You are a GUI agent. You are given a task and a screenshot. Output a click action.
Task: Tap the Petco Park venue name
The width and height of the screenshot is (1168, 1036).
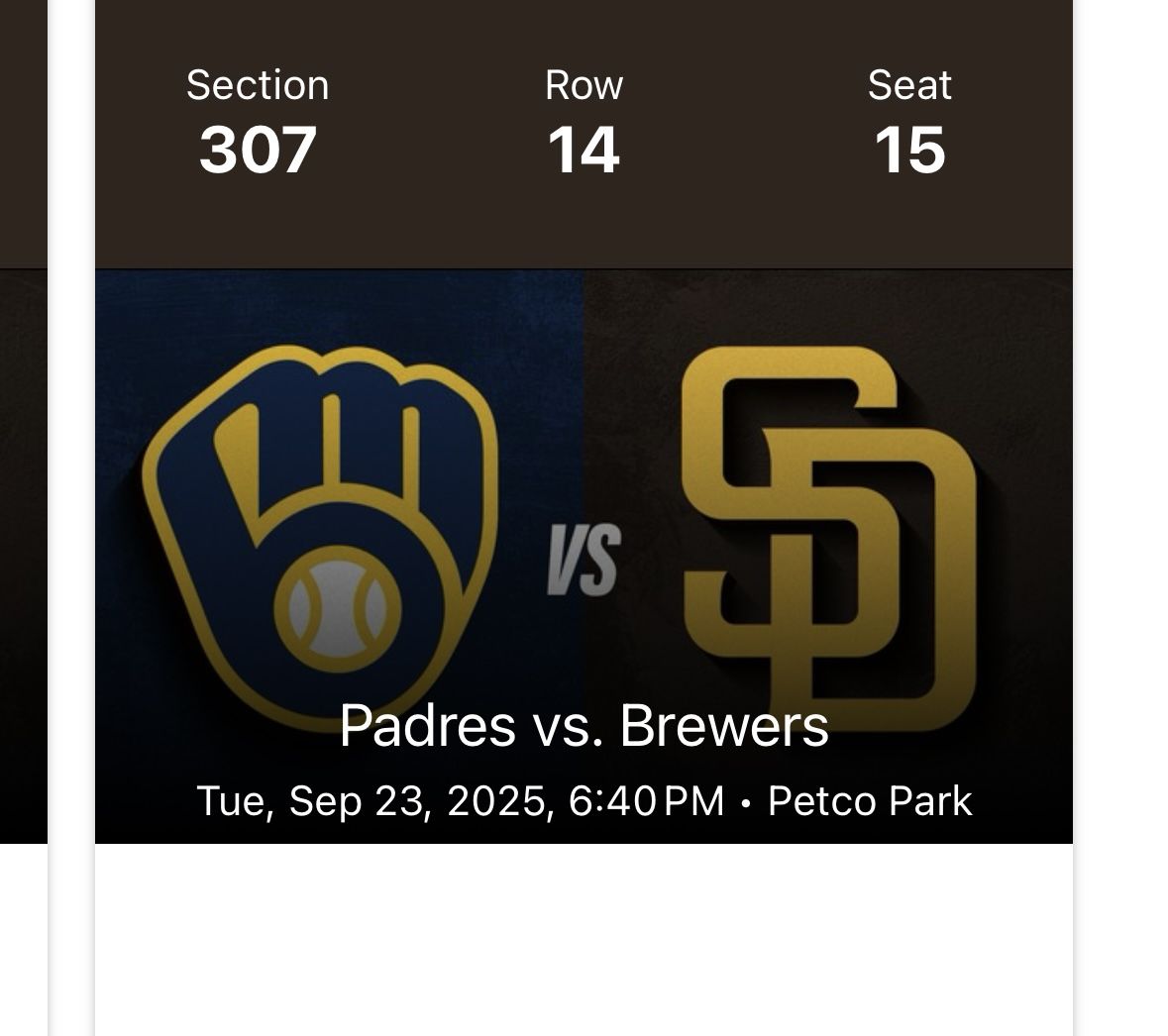(x=870, y=800)
